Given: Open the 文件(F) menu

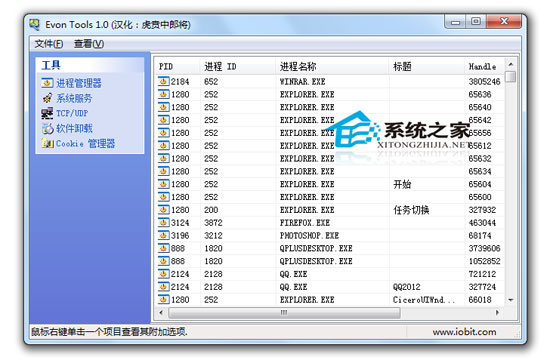Looking at the screenshot, I should click(49, 44).
